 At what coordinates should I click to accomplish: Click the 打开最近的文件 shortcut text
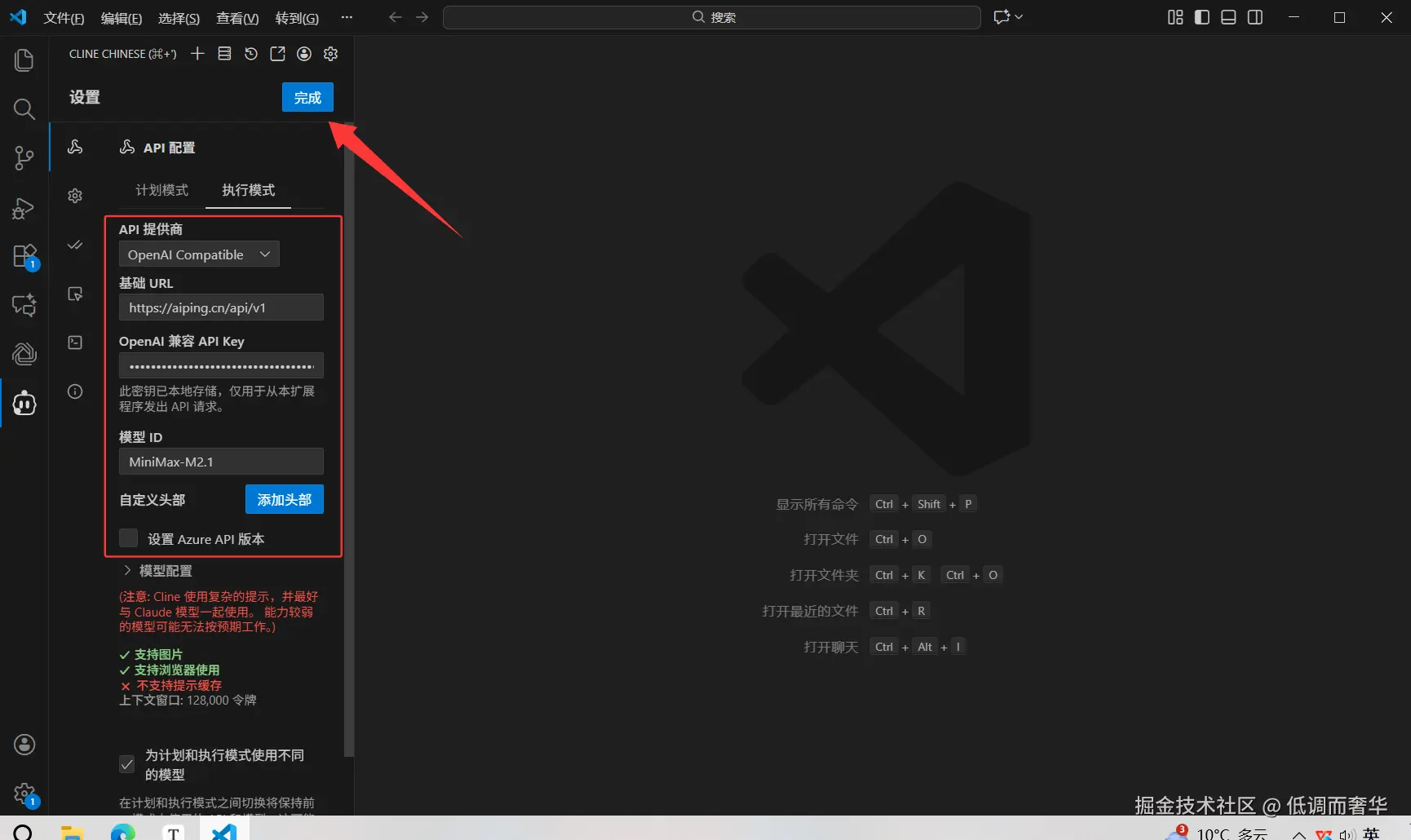tap(810, 611)
